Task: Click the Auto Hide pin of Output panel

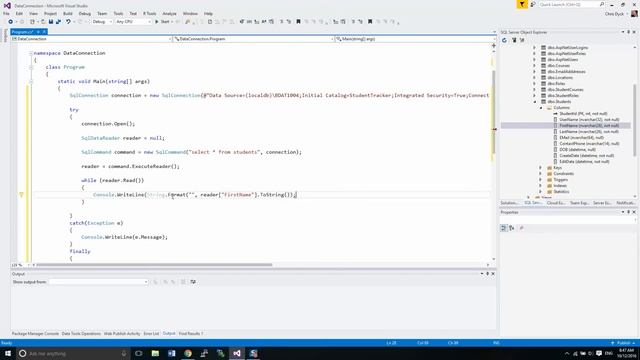Action: point(487,274)
